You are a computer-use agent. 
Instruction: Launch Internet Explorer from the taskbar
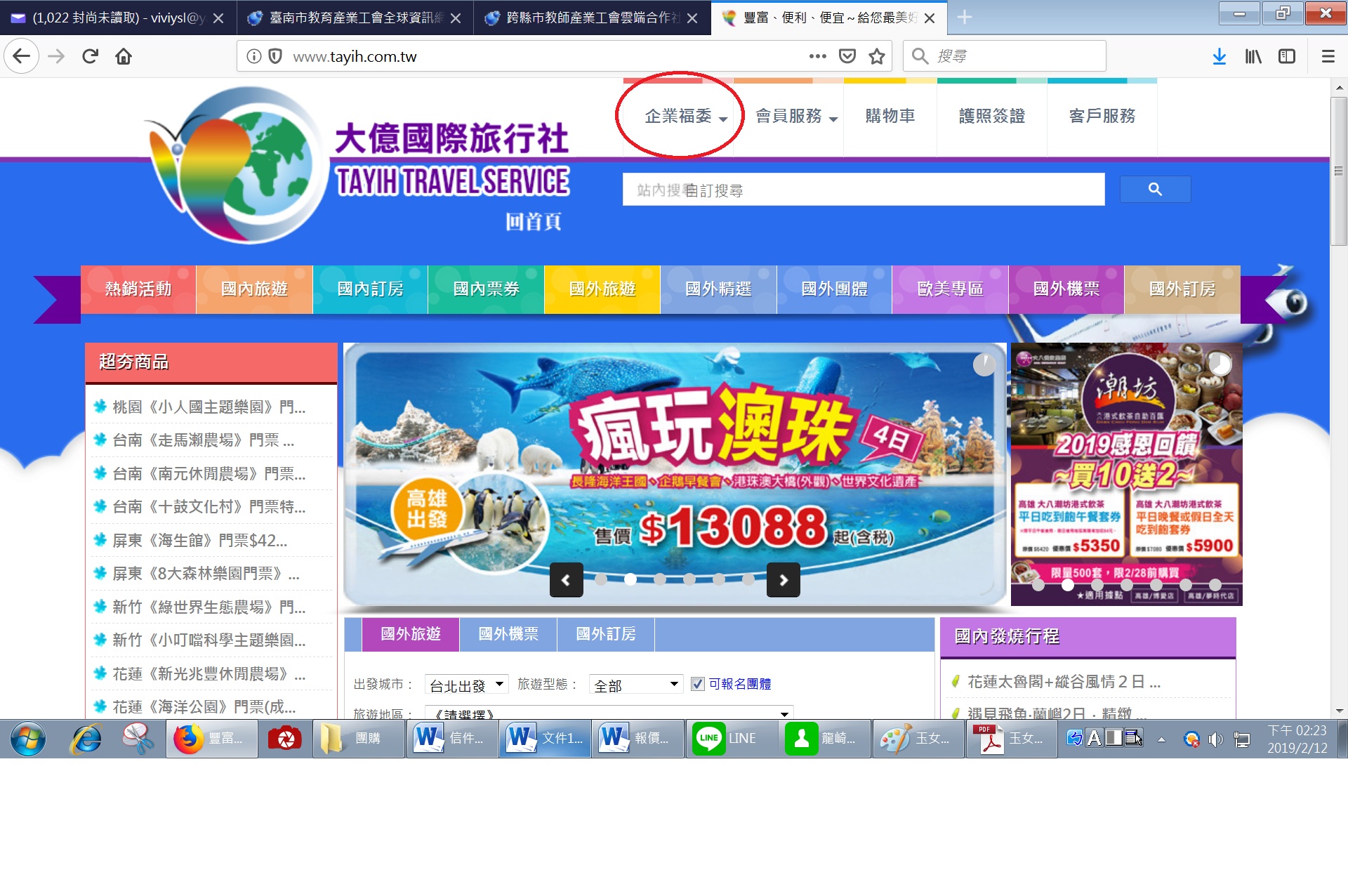click(86, 739)
